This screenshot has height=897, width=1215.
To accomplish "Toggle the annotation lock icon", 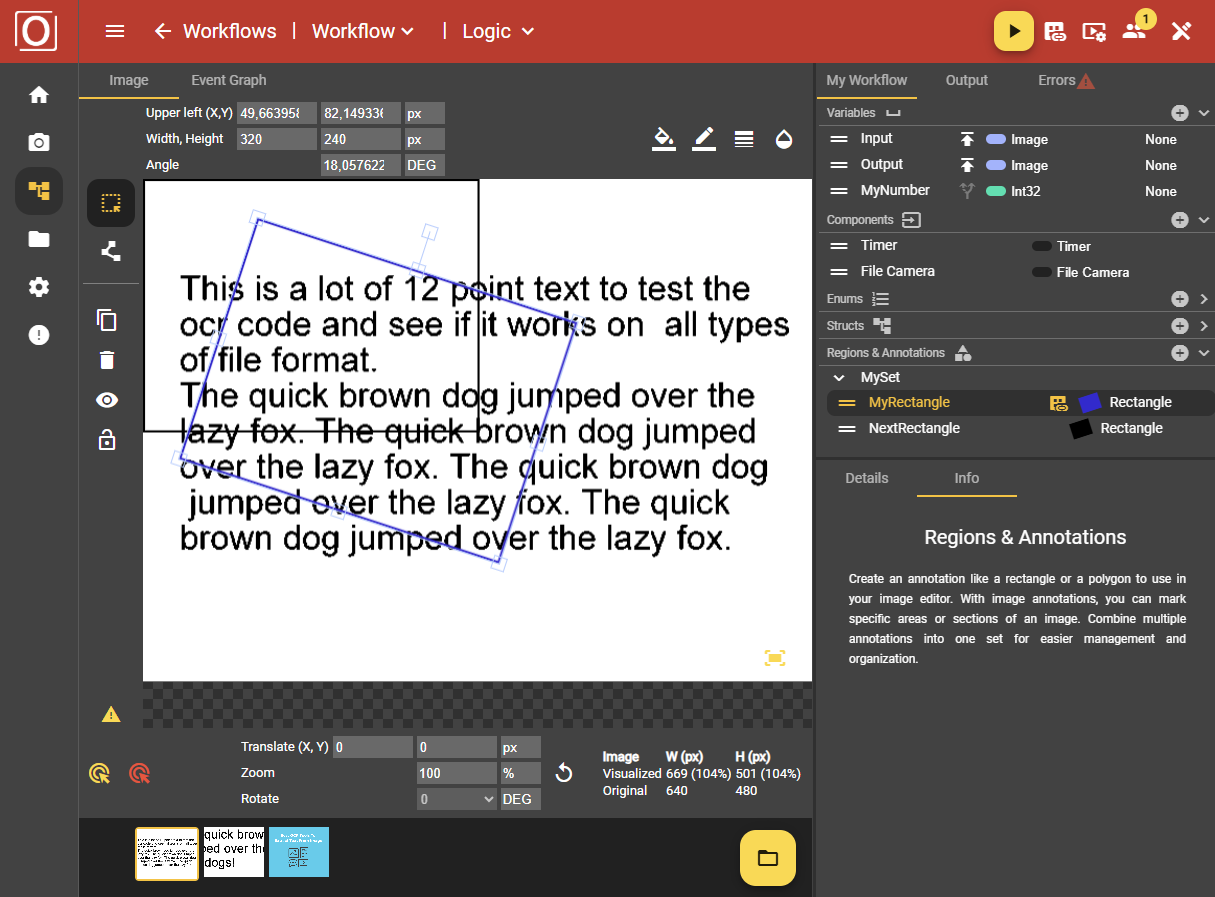I will 107,440.
